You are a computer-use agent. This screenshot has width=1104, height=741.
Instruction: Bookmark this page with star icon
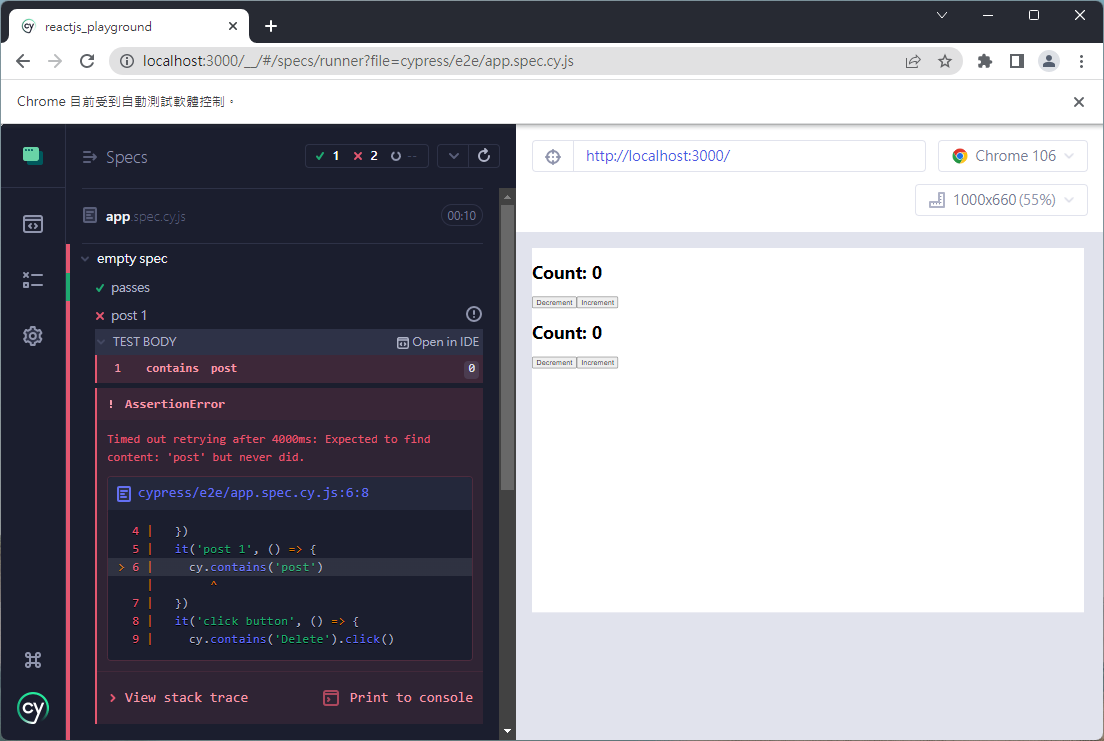coord(945,61)
